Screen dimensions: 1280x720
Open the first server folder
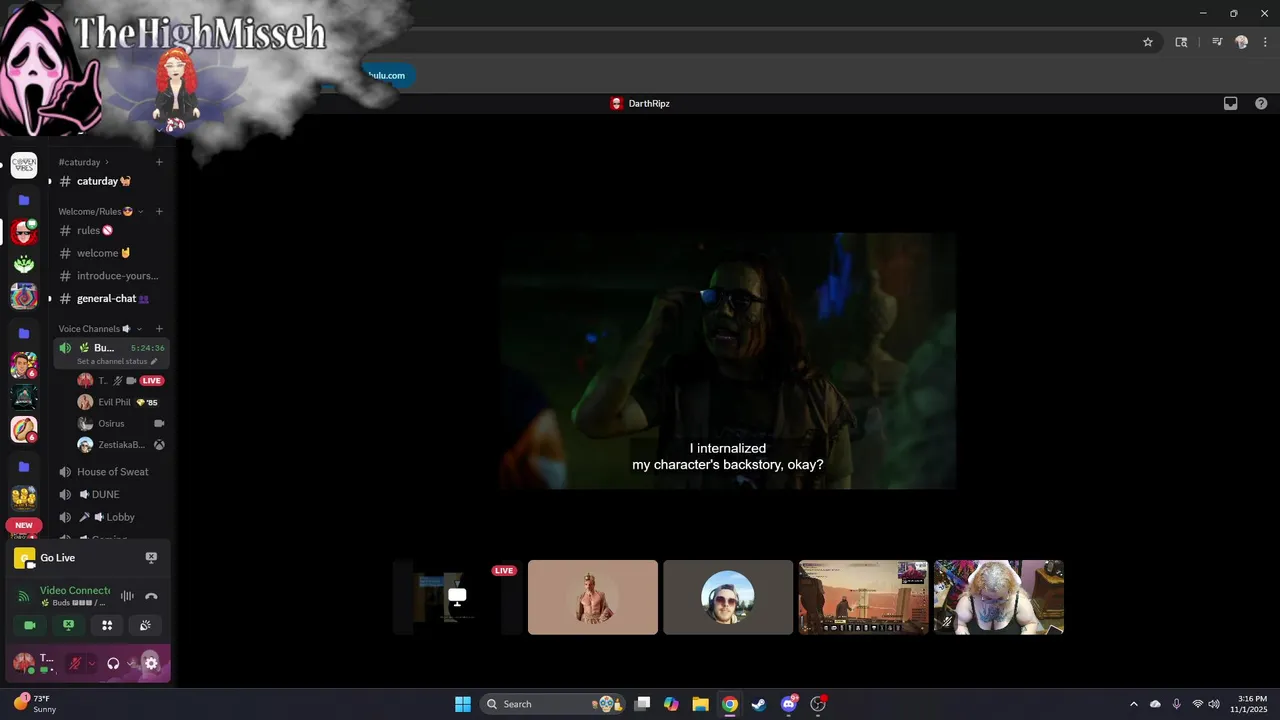[24, 200]
